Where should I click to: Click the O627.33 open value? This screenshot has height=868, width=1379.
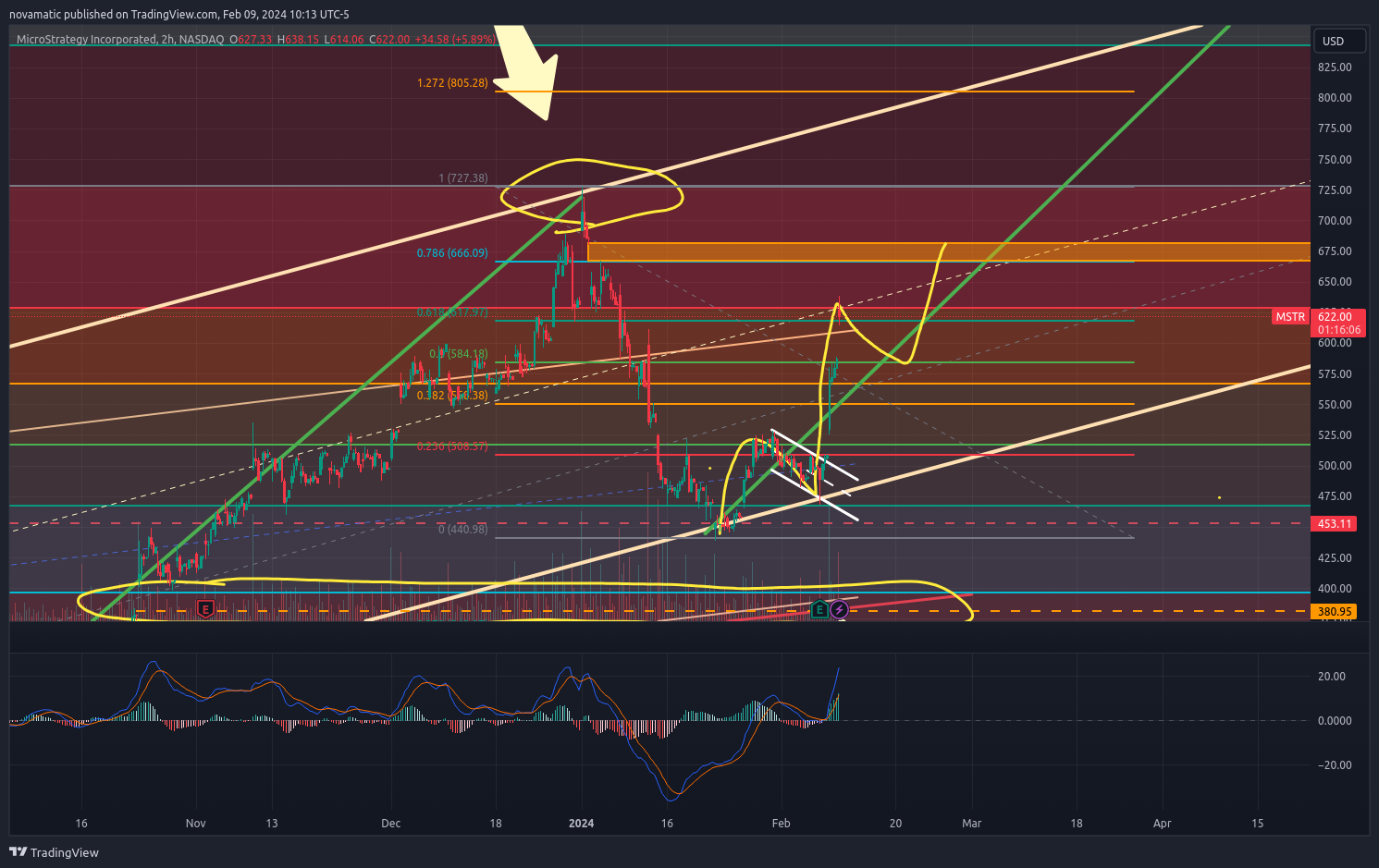[x=252, y=40]
